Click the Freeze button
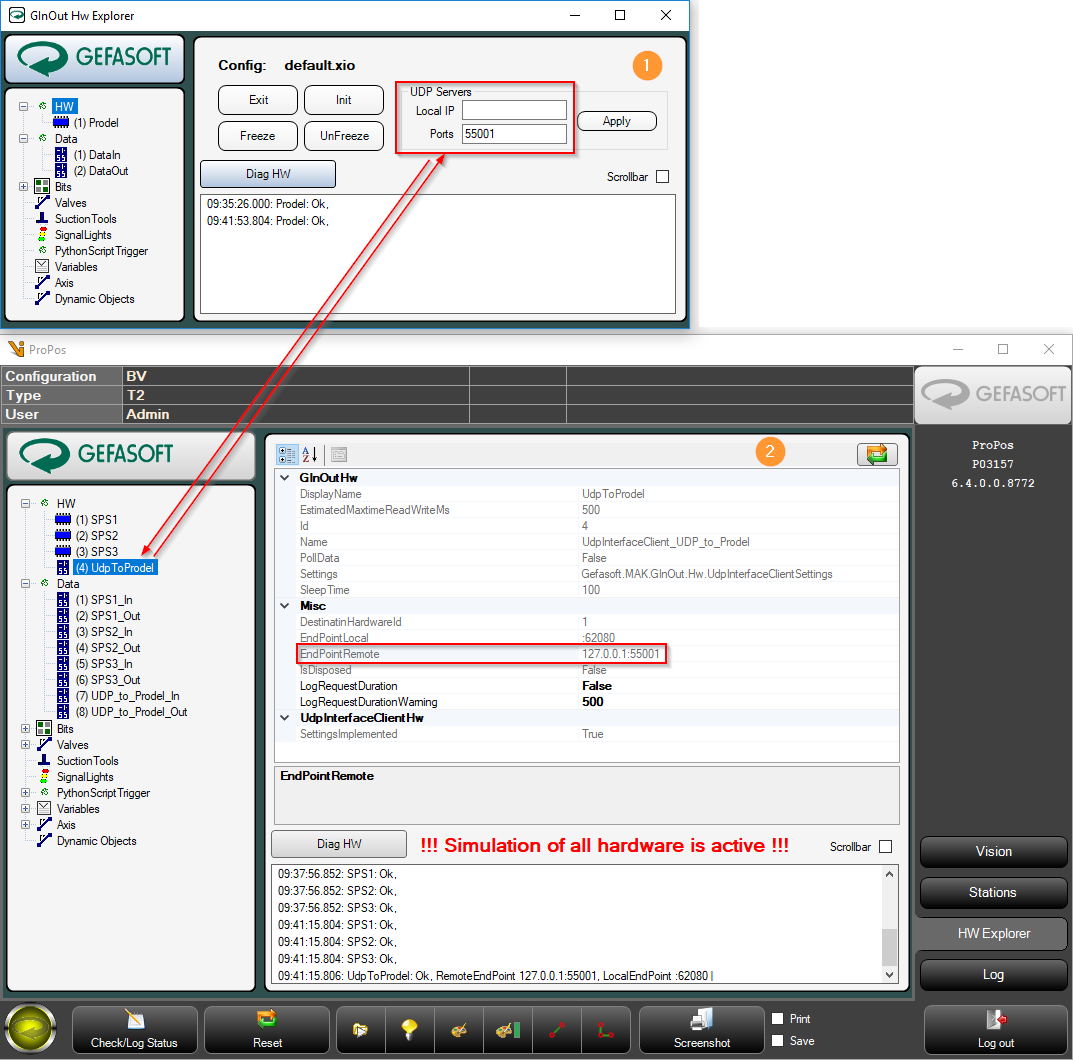 (258, 135)
